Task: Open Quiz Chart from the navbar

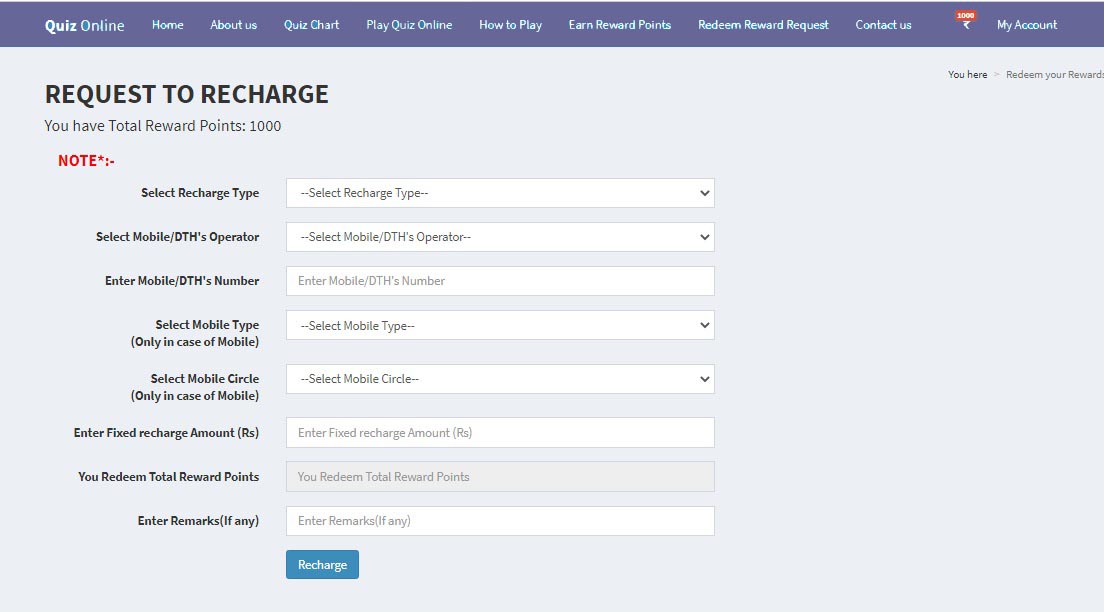Action: [311, 25]
